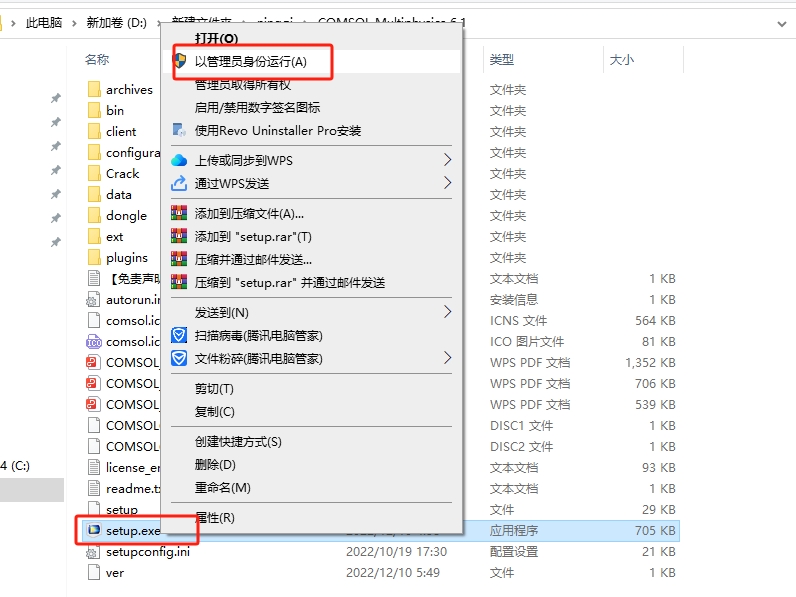
Task: Click the 安装信息 type cell
Action: (x=514, y=300)
